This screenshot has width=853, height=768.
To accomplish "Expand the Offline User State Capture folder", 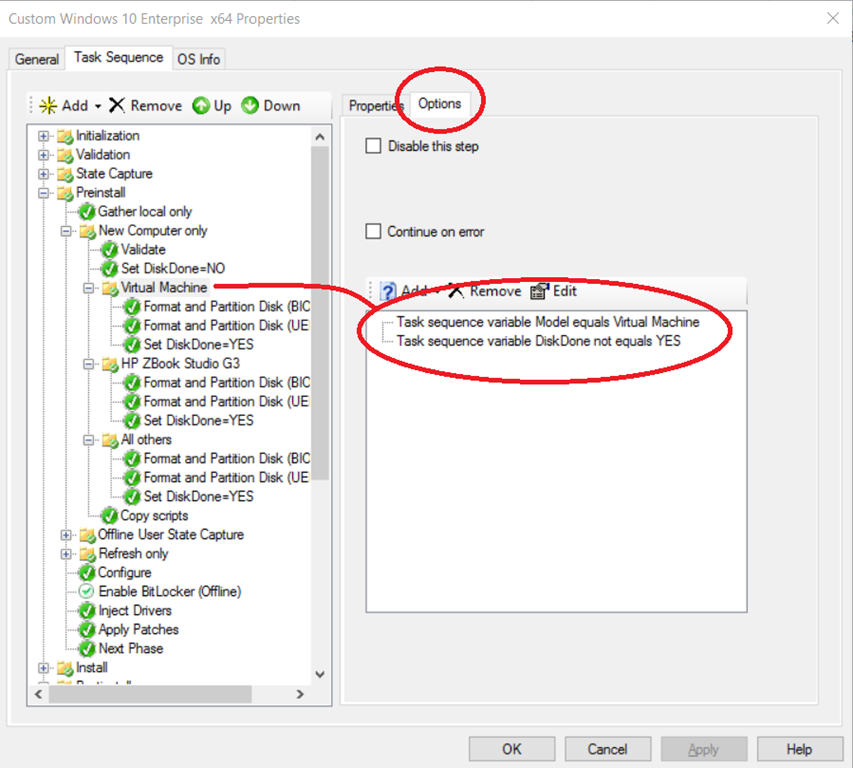I will coord(66,535).
